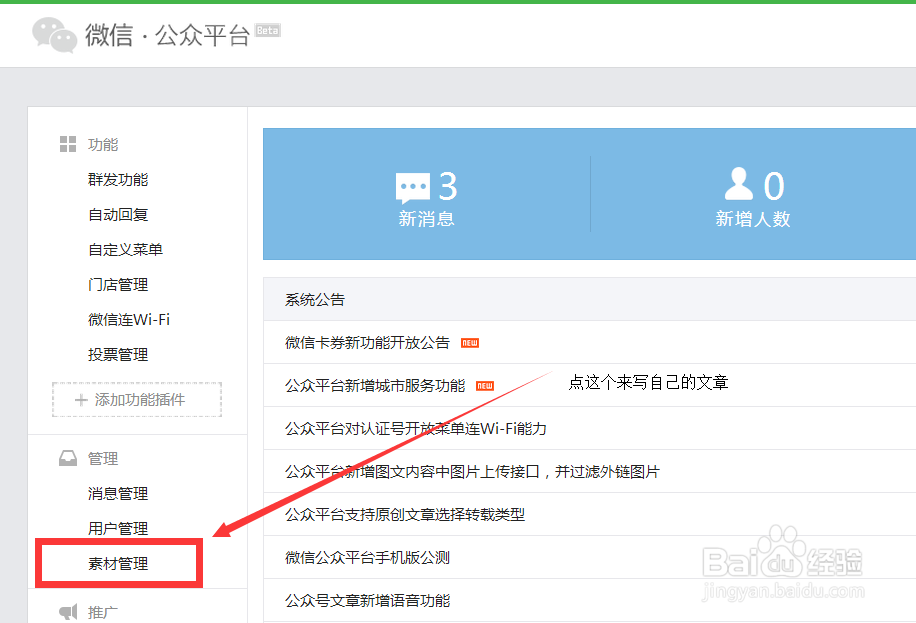Click the new badge beside 微信卡券新功能开放公告

tap(470, 343)
